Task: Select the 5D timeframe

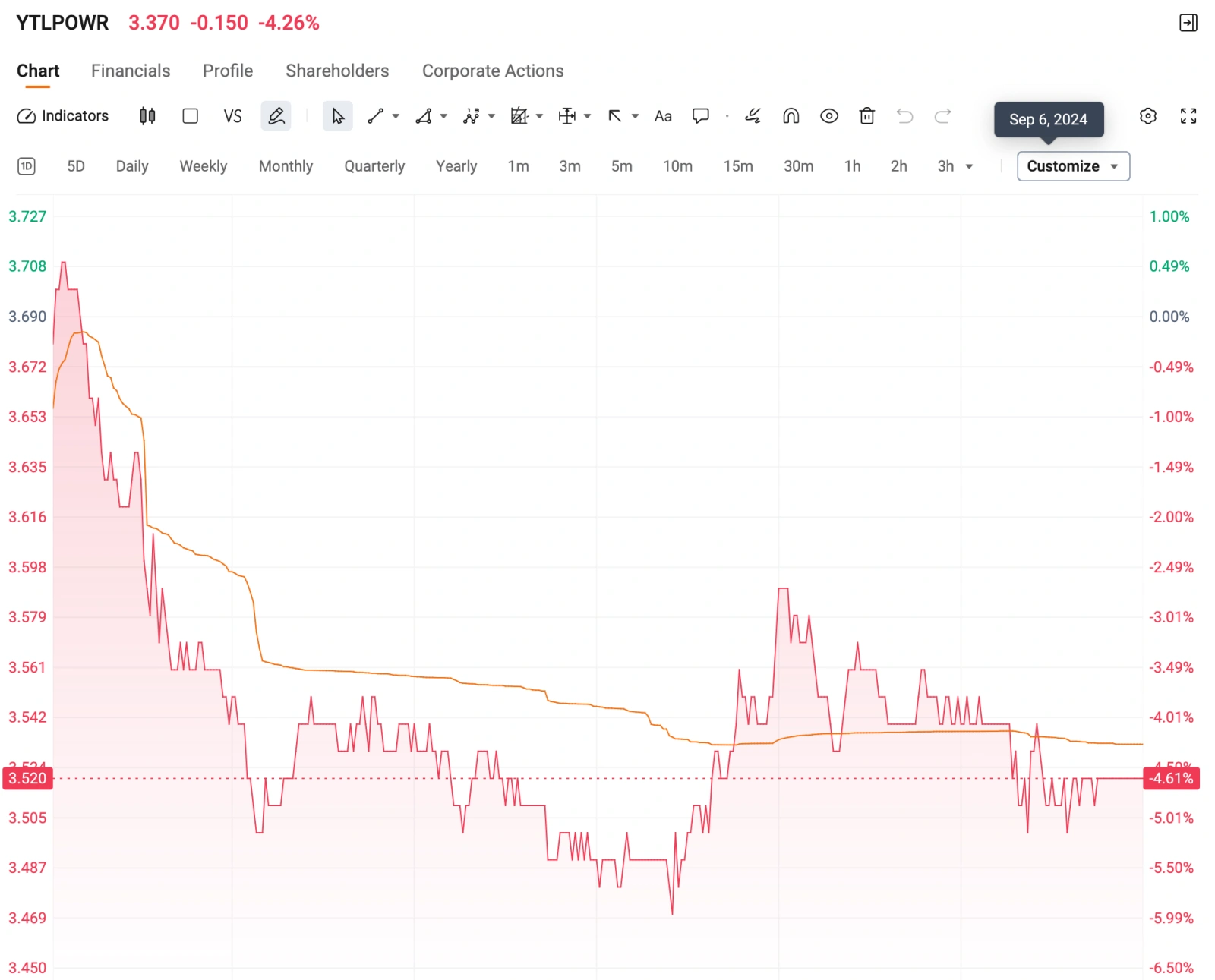Action: (x=76, y=166)
